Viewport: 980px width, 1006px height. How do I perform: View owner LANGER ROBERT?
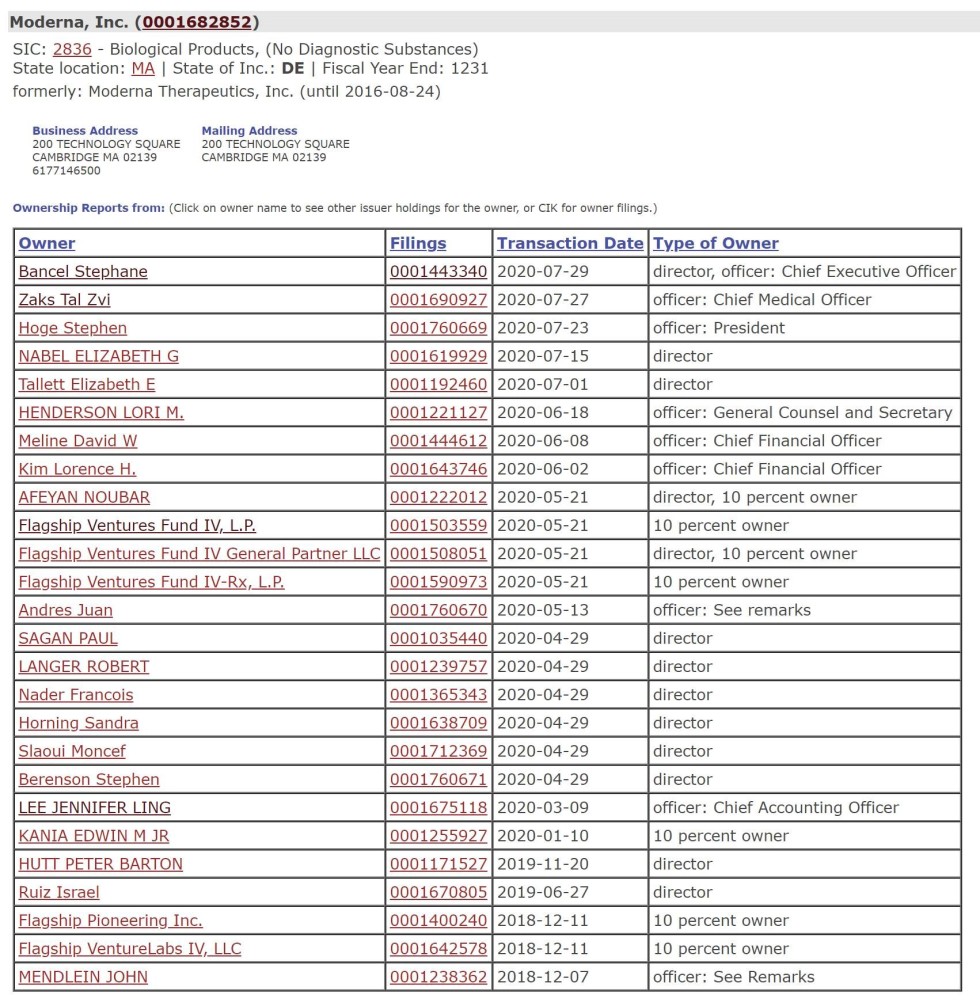83,667
